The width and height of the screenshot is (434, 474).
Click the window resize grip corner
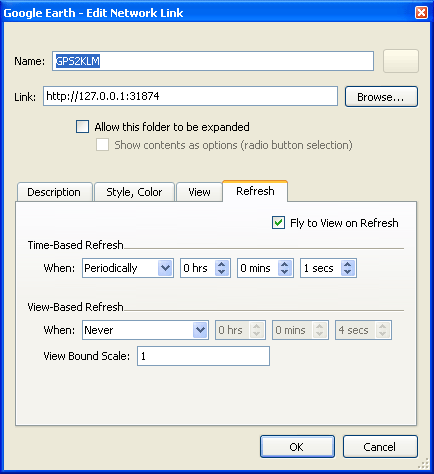[424, 464]
